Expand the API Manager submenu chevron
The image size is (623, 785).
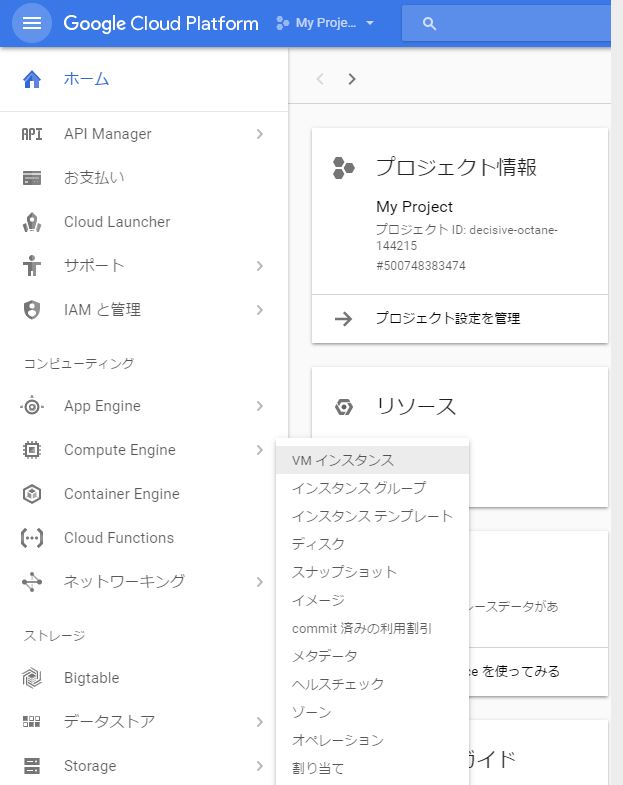(259, 134)
